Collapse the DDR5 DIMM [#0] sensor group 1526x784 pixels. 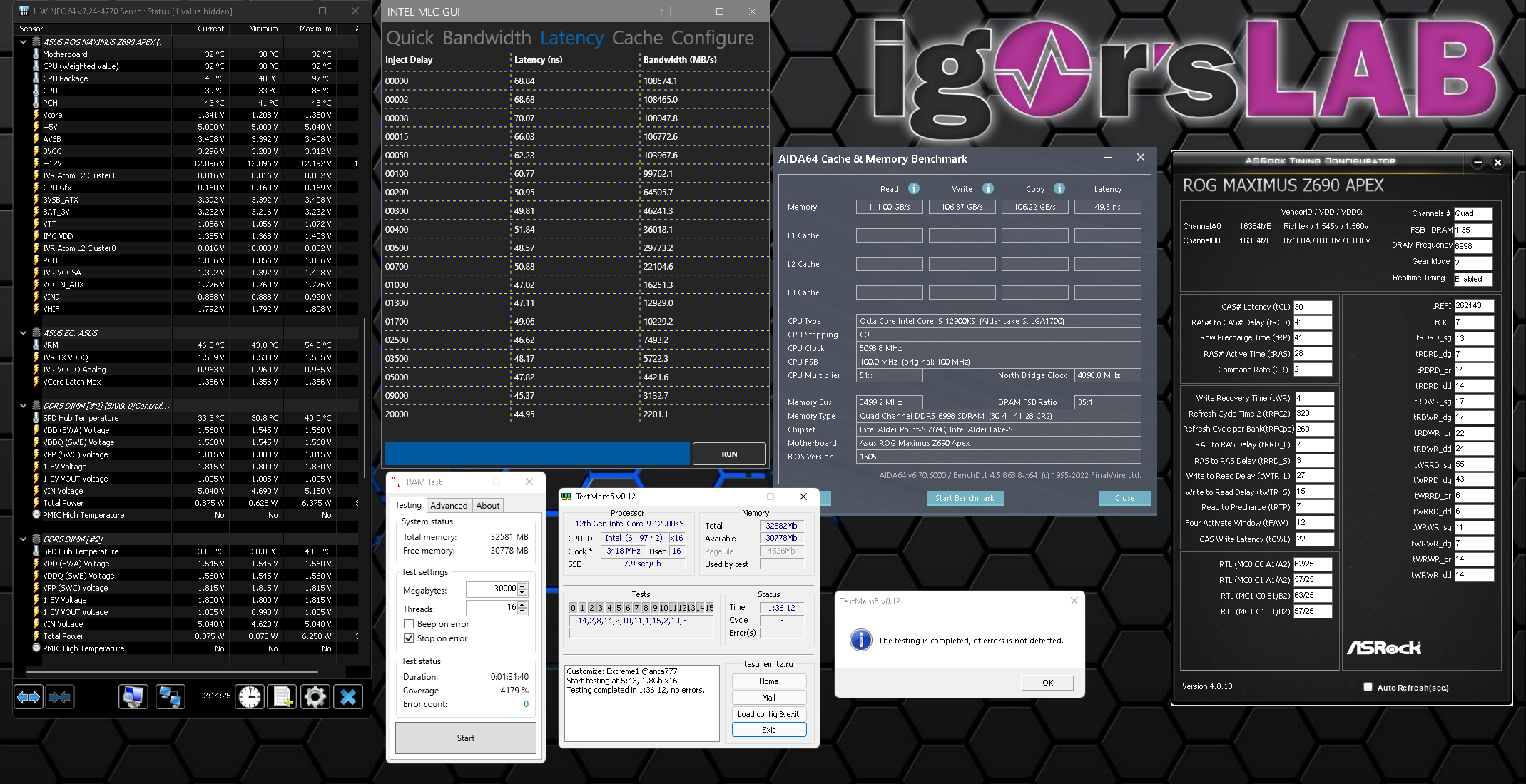(24, 406)
